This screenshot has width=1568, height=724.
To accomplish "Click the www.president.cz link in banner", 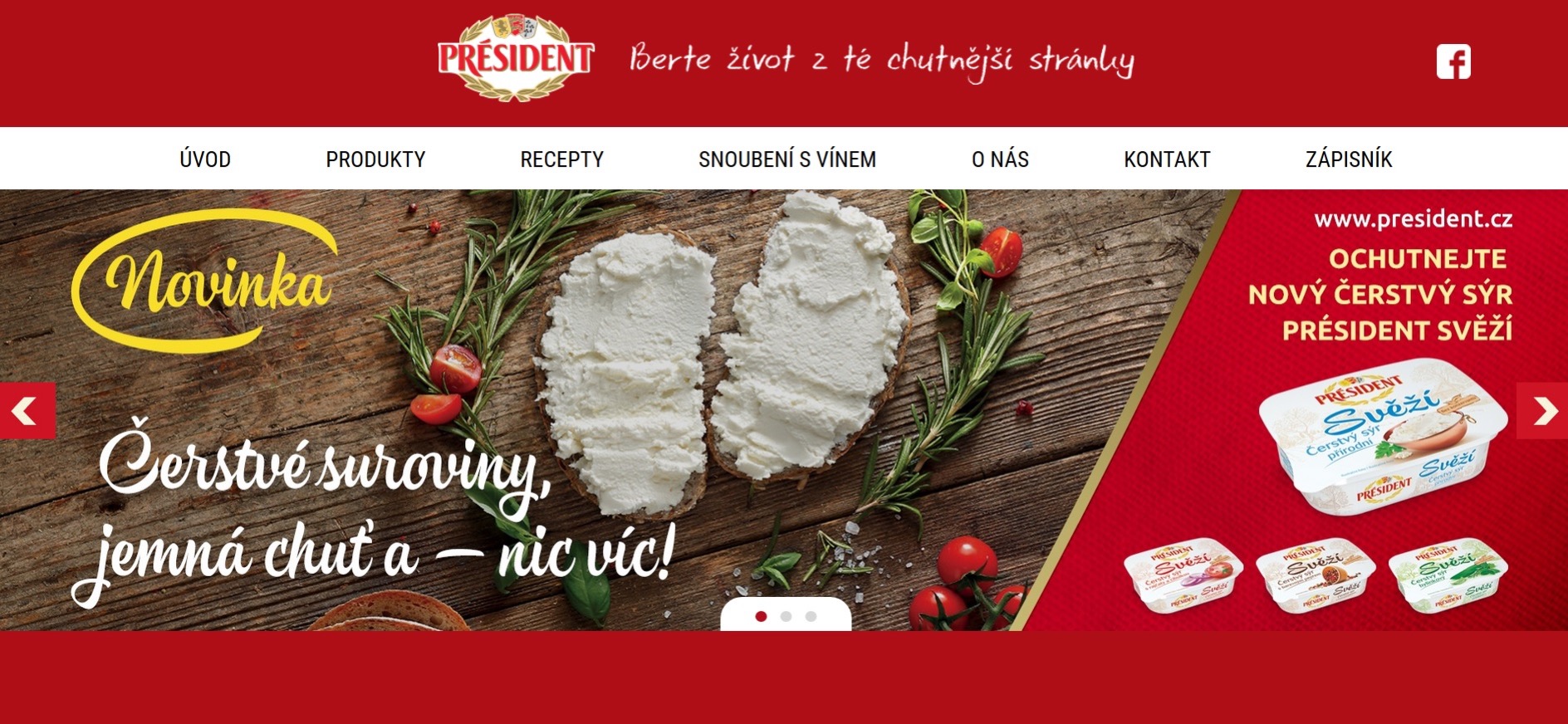I will [x=1413, y=219].
